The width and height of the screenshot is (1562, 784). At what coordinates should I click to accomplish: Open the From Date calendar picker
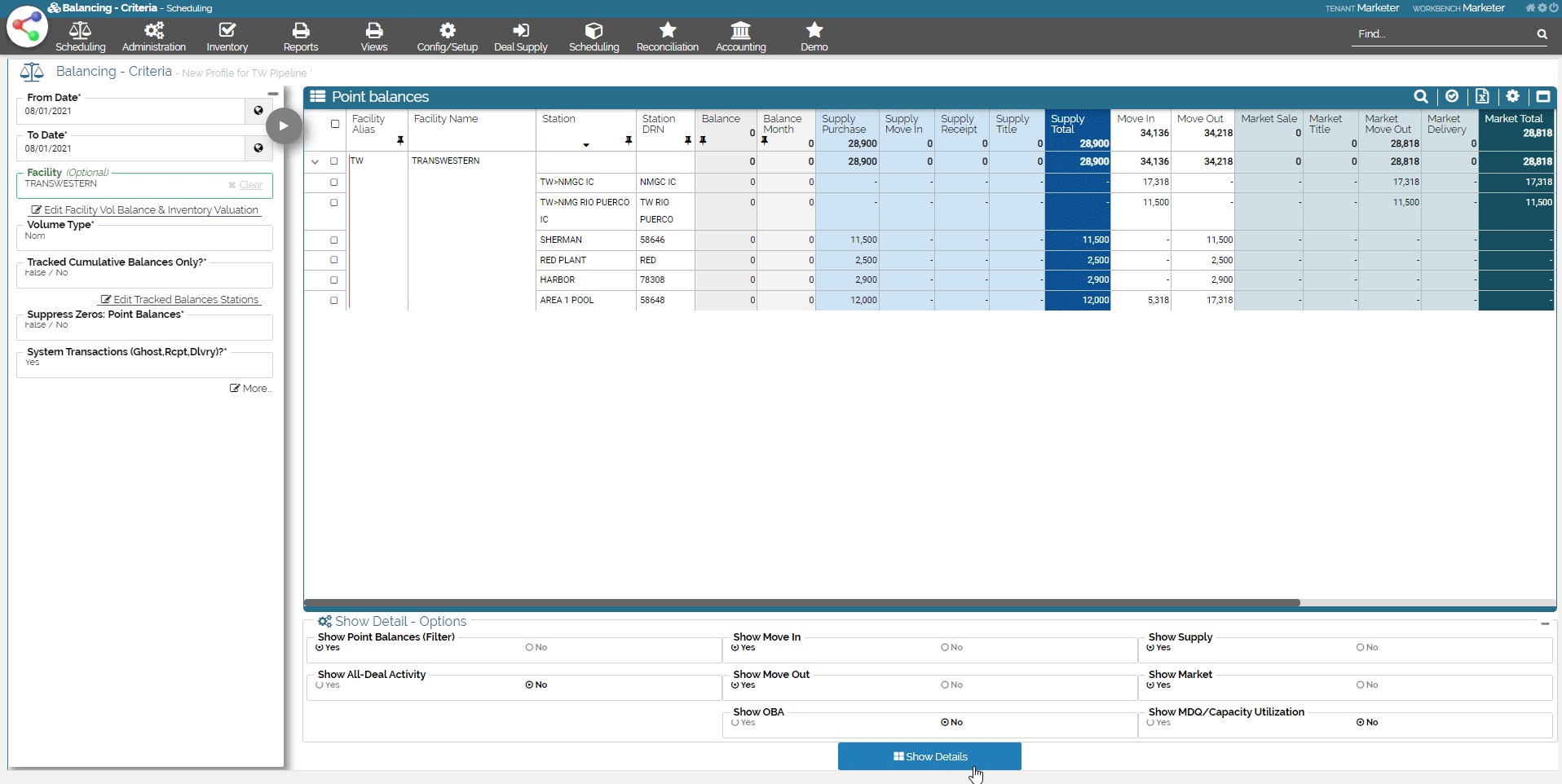pos(258,111)
